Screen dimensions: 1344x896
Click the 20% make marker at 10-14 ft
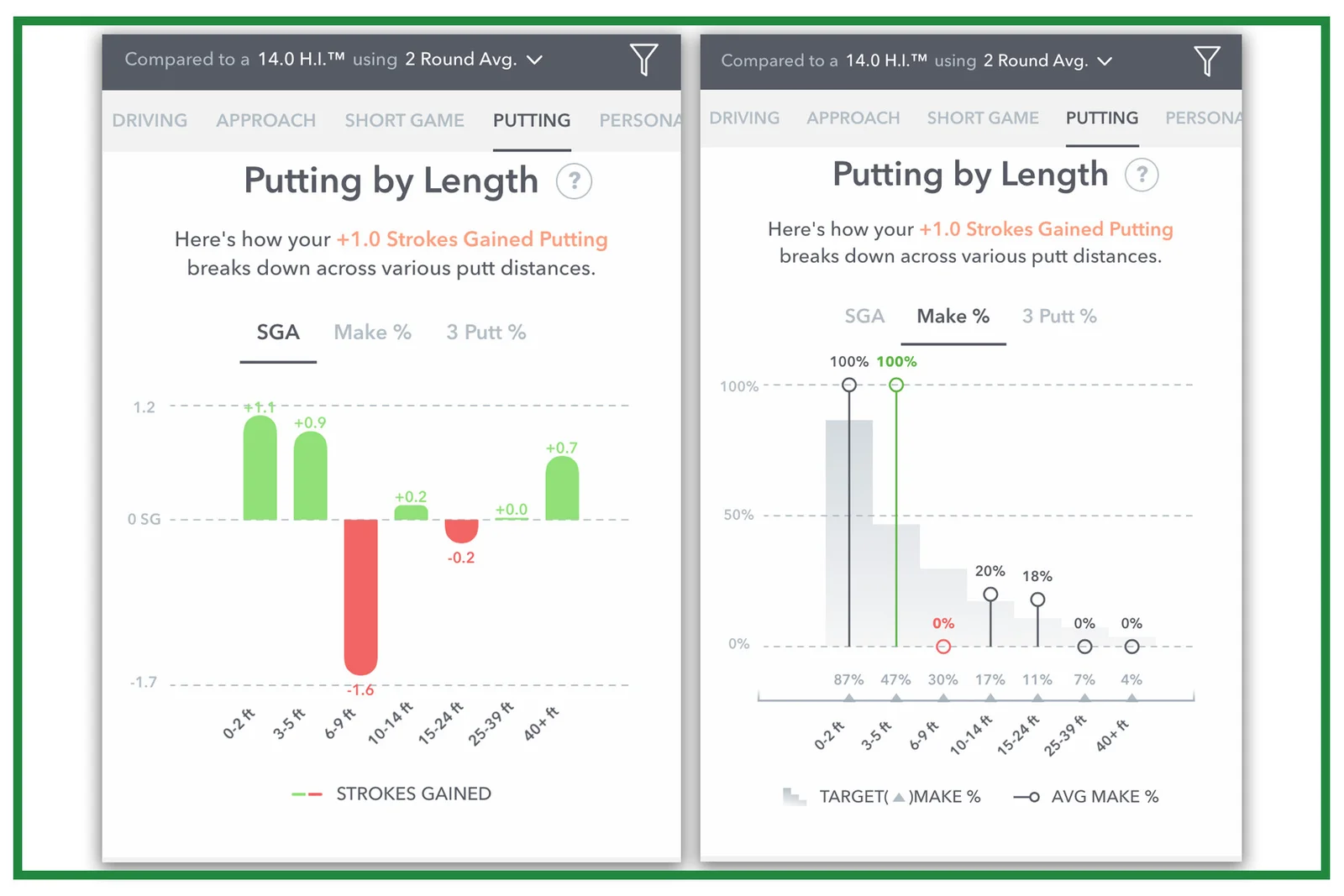(x=990, y=595)
